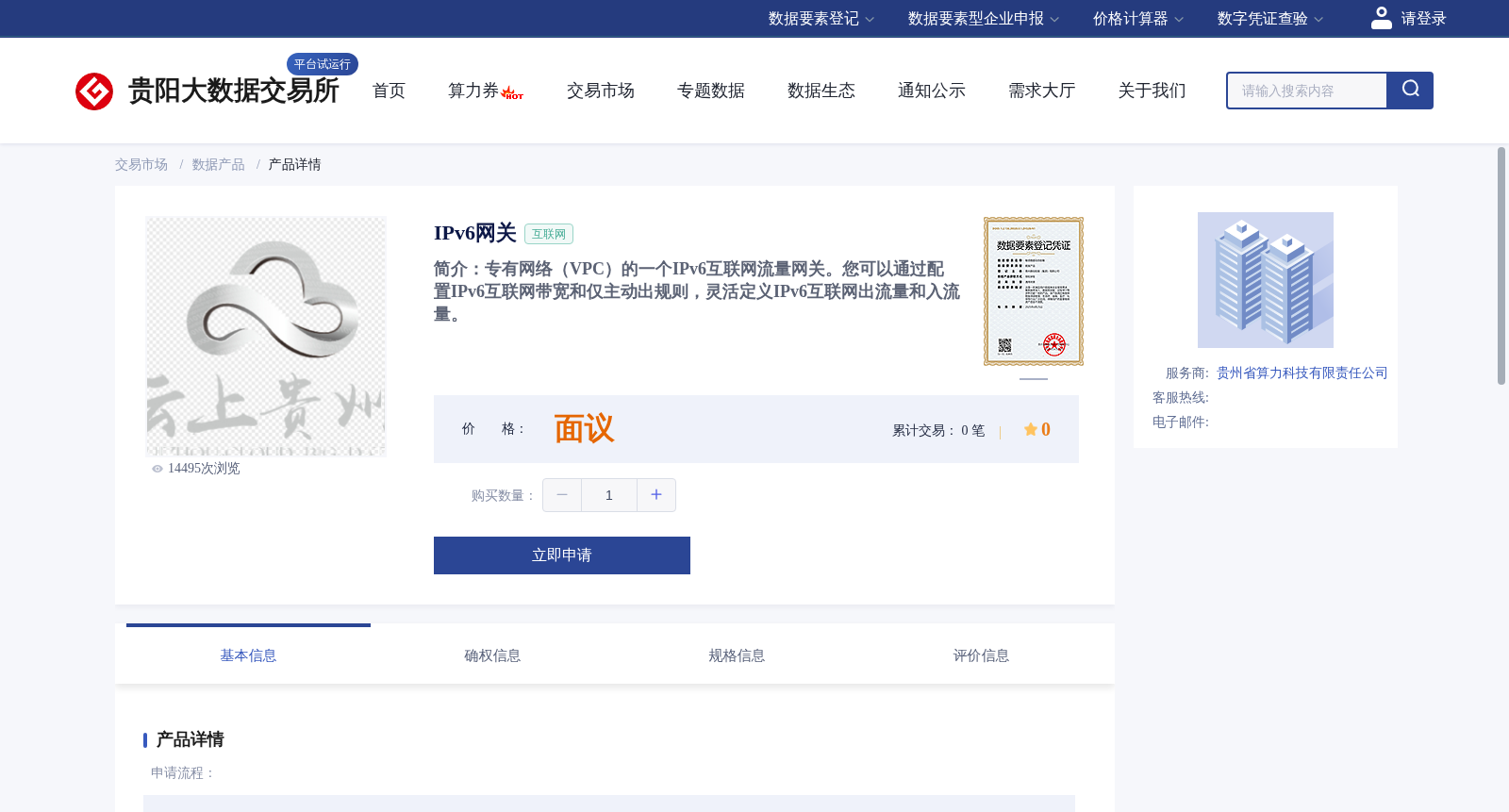
Task: Open the 数据要素型企业申报 dropdown
Action: click(983, 19)
